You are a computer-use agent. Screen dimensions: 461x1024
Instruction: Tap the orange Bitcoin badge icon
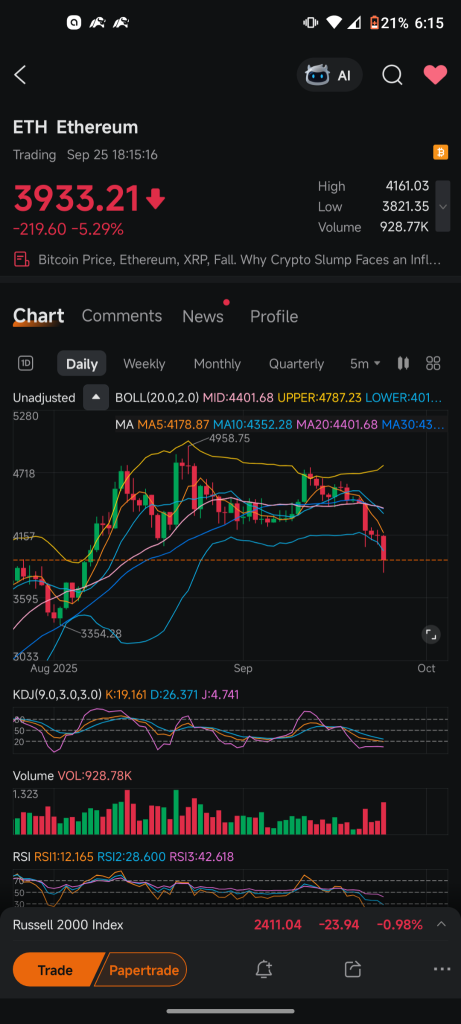pos(441,153)
